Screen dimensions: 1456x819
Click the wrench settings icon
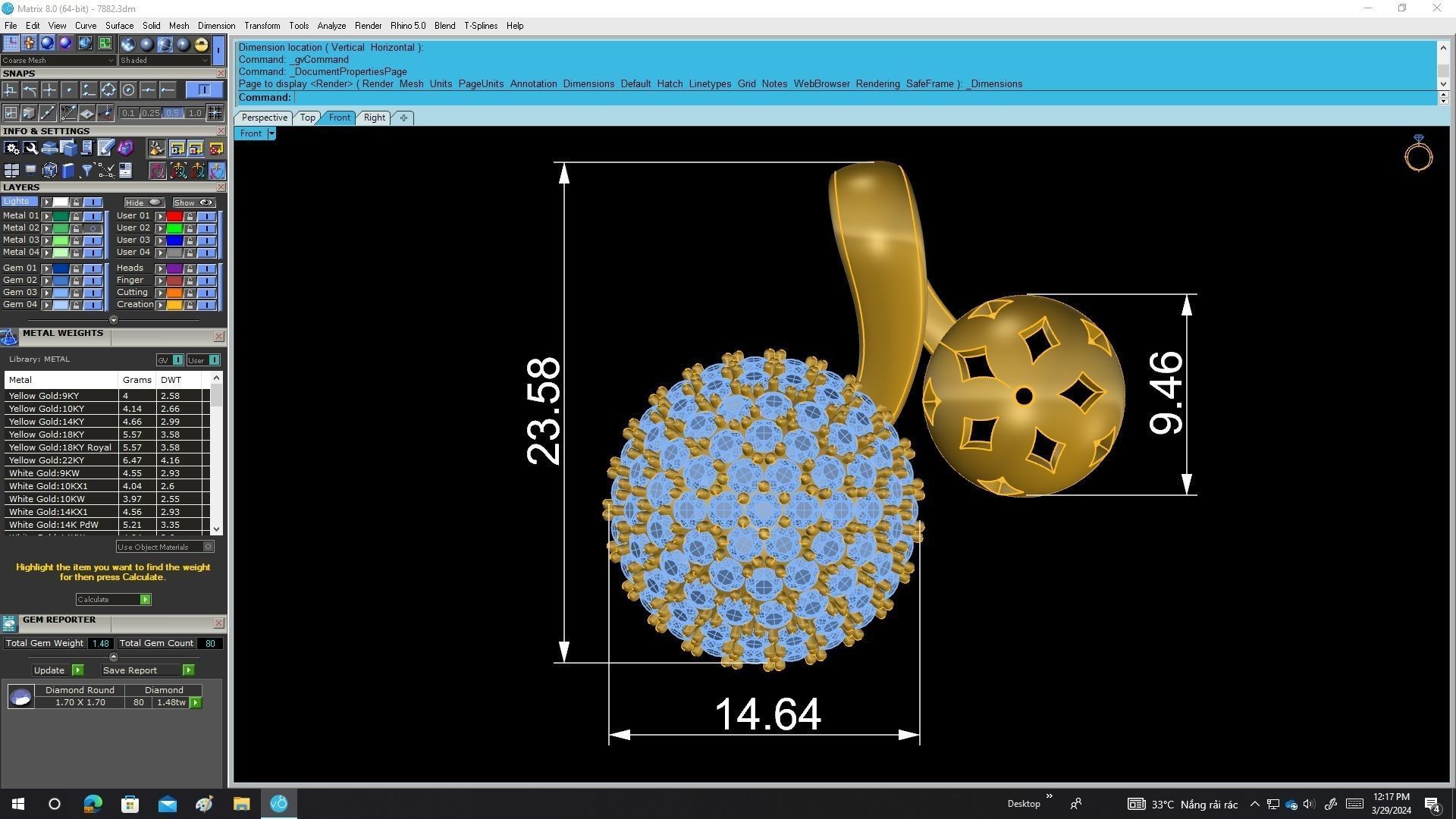(30, 148)
